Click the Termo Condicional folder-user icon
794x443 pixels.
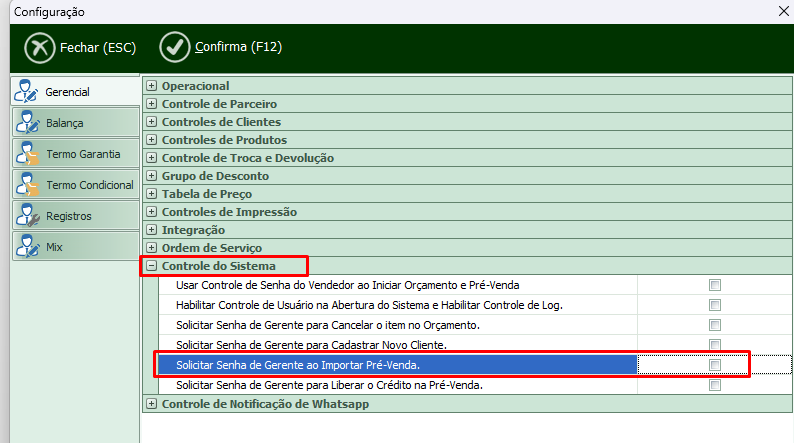point(27,185)
